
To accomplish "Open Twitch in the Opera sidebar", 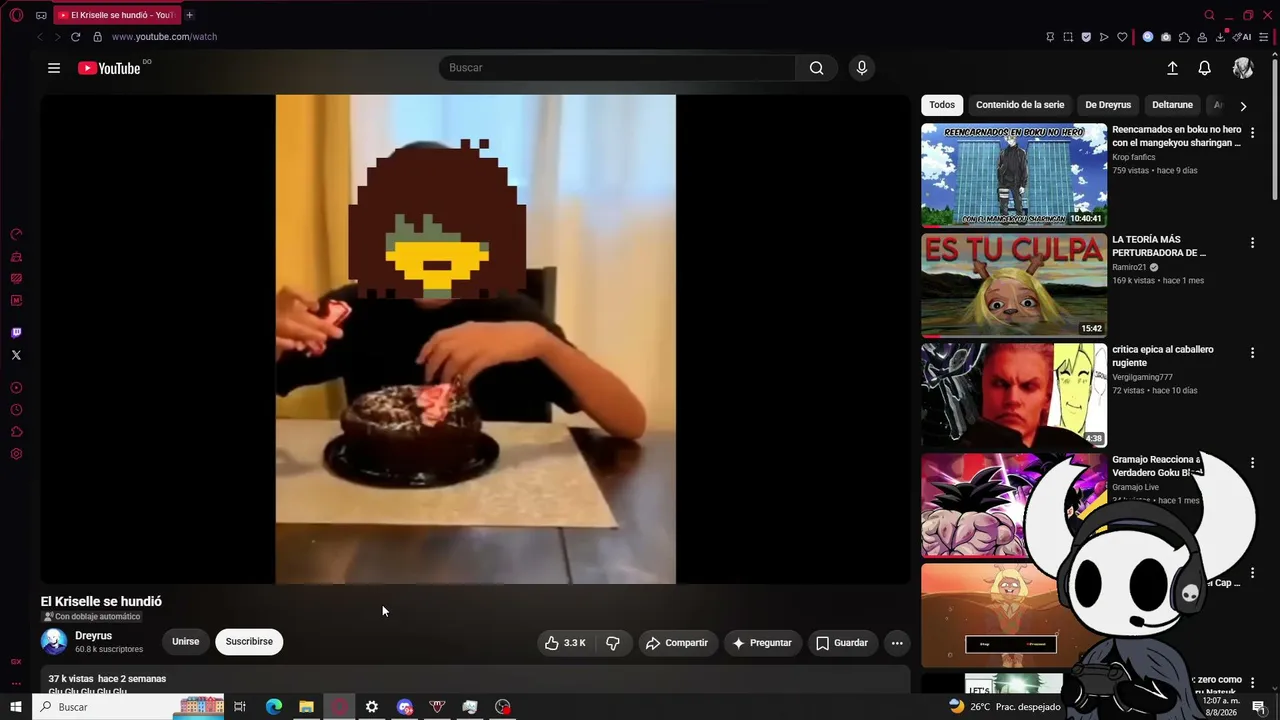I will tap(16, 333).
